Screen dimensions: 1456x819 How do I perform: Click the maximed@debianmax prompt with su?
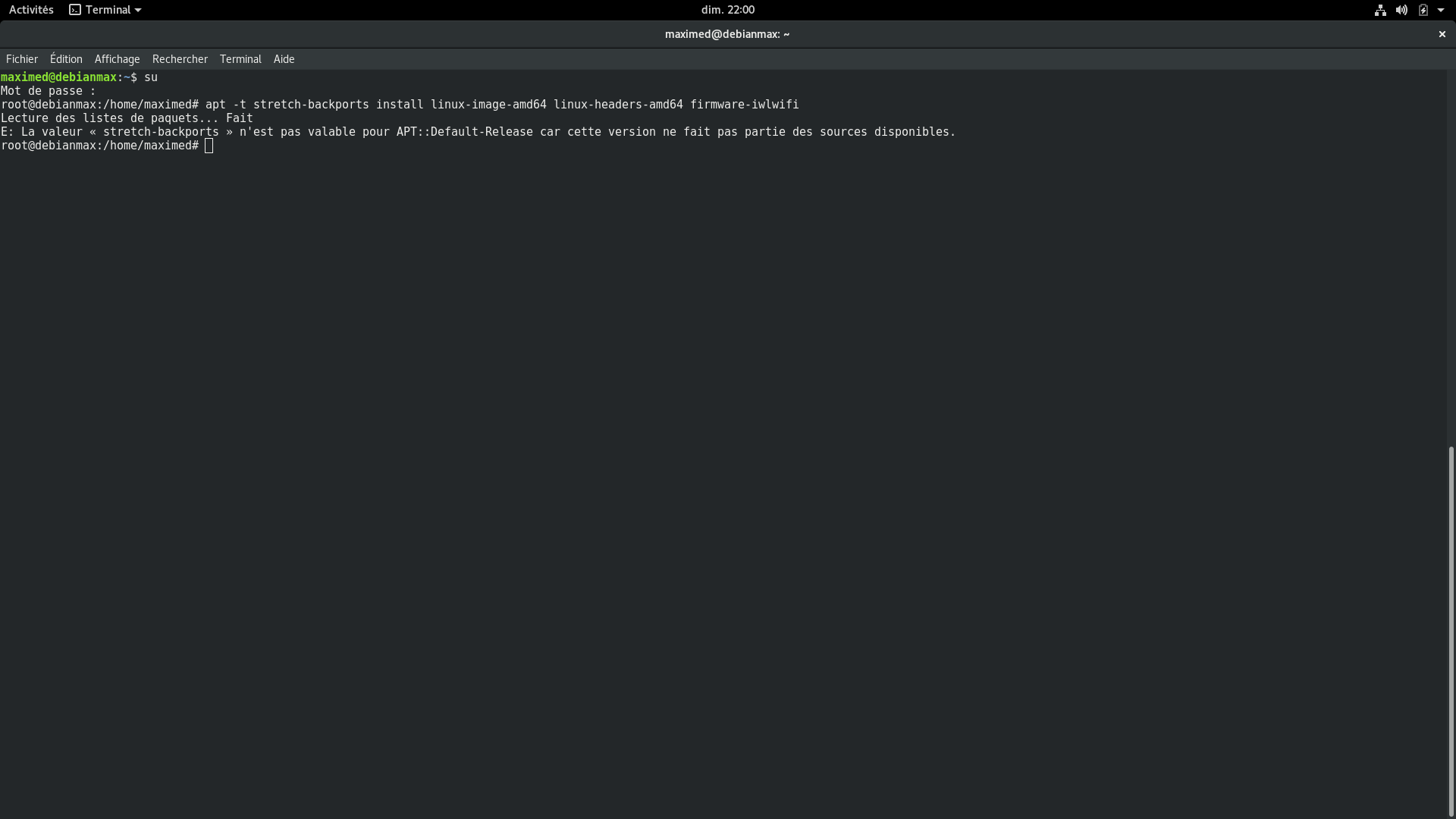[79, 77]
